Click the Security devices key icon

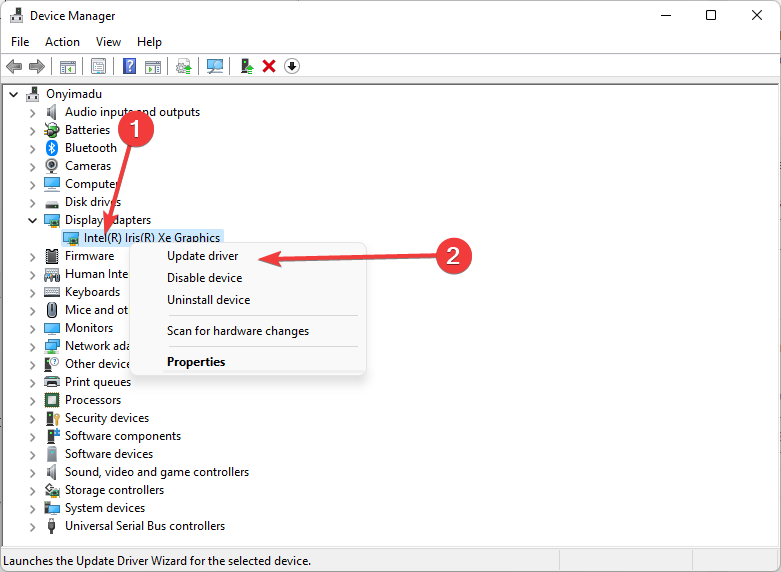[52, 418]
